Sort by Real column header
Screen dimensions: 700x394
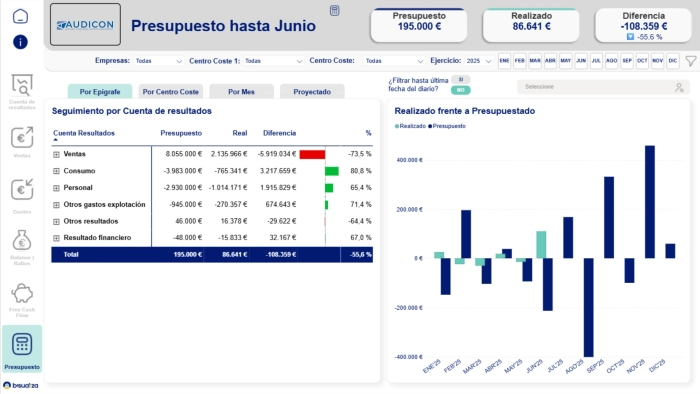[x=240, y=133]
